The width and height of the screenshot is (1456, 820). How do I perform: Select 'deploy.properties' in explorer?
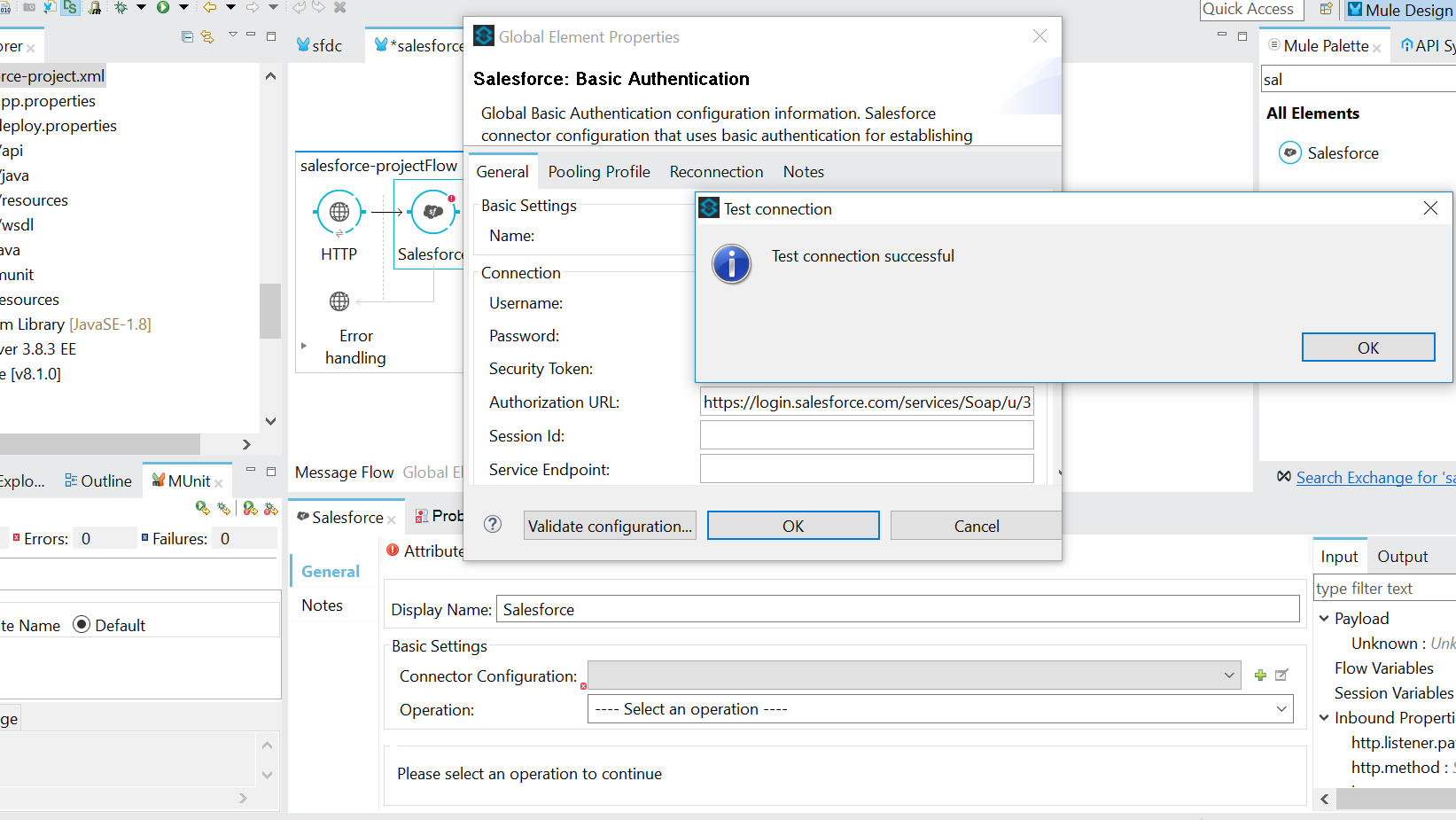coord(58,126)
